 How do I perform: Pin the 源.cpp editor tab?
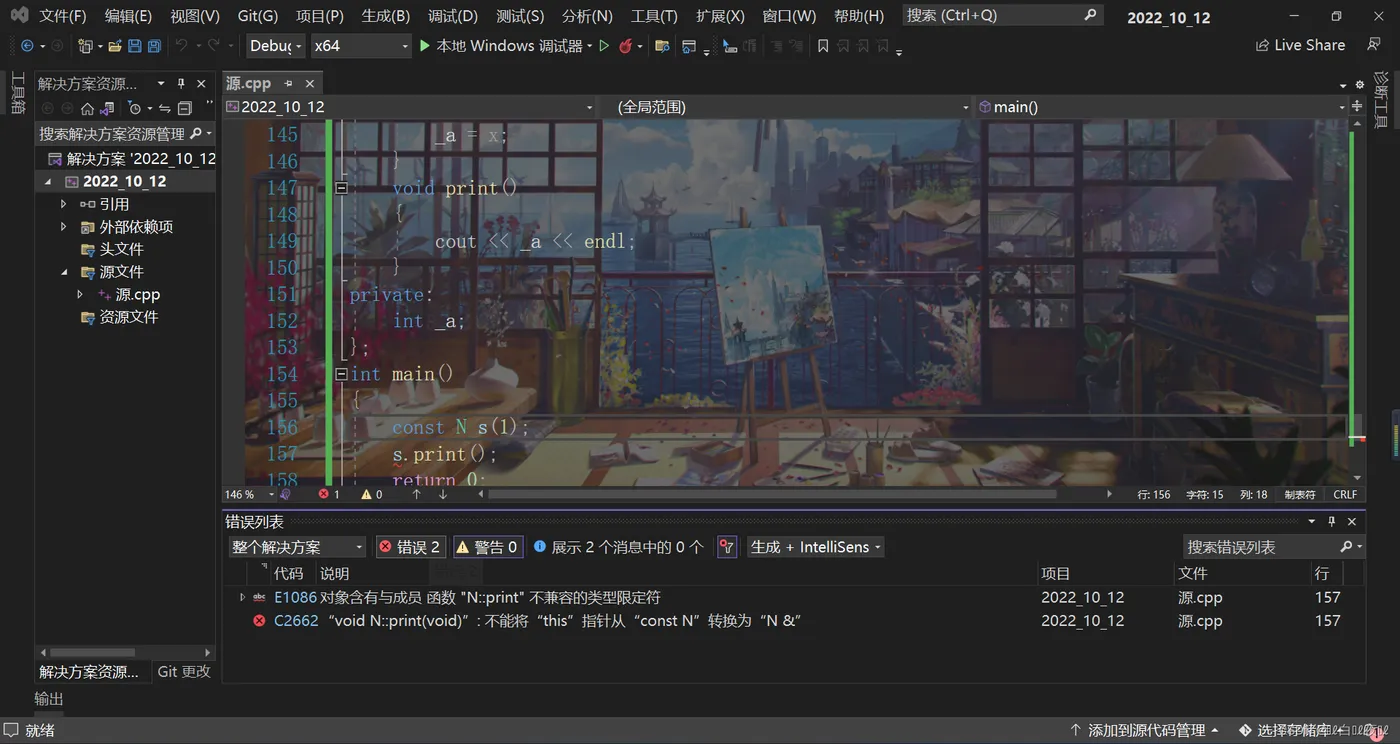coord(288,84)
